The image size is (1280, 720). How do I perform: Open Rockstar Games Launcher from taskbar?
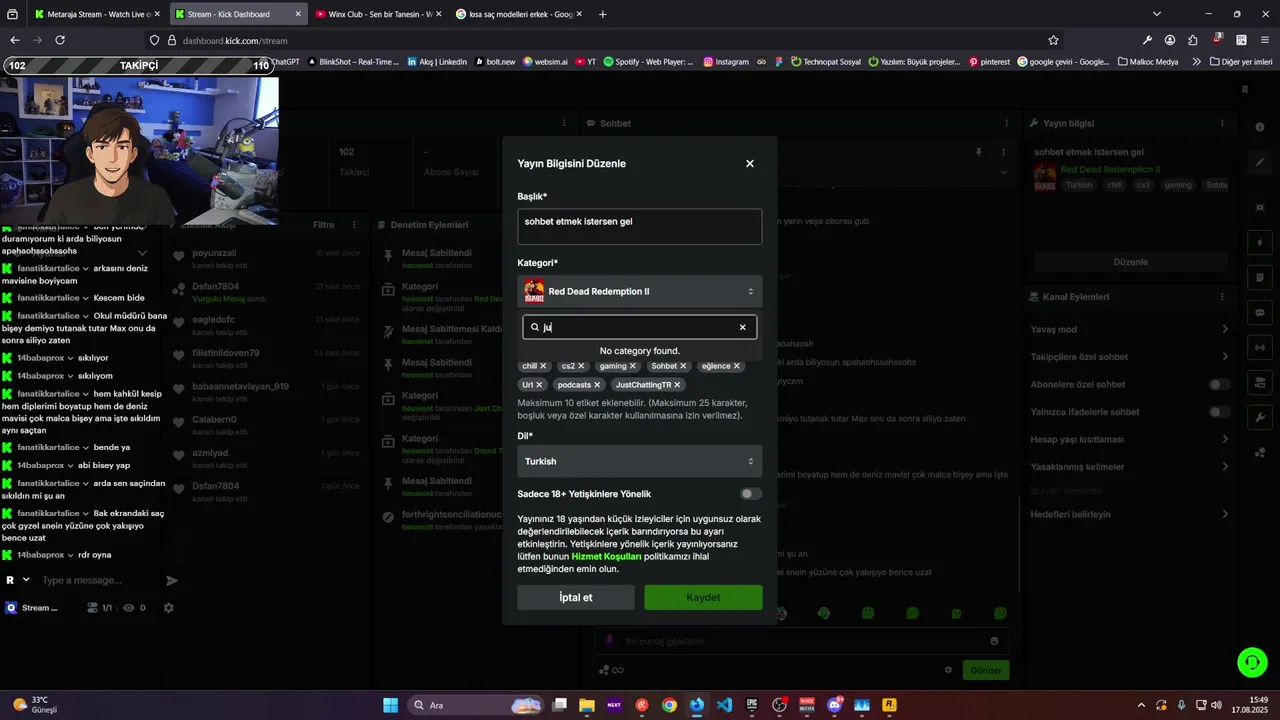pyautogui.click(x=890, y=705)
